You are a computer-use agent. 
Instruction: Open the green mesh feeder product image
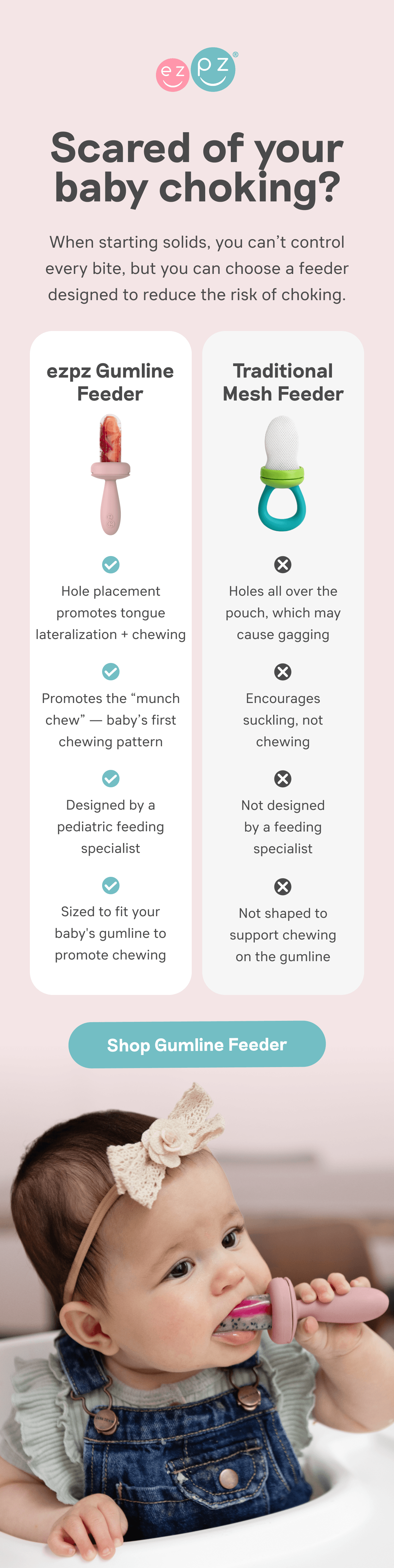282,473
